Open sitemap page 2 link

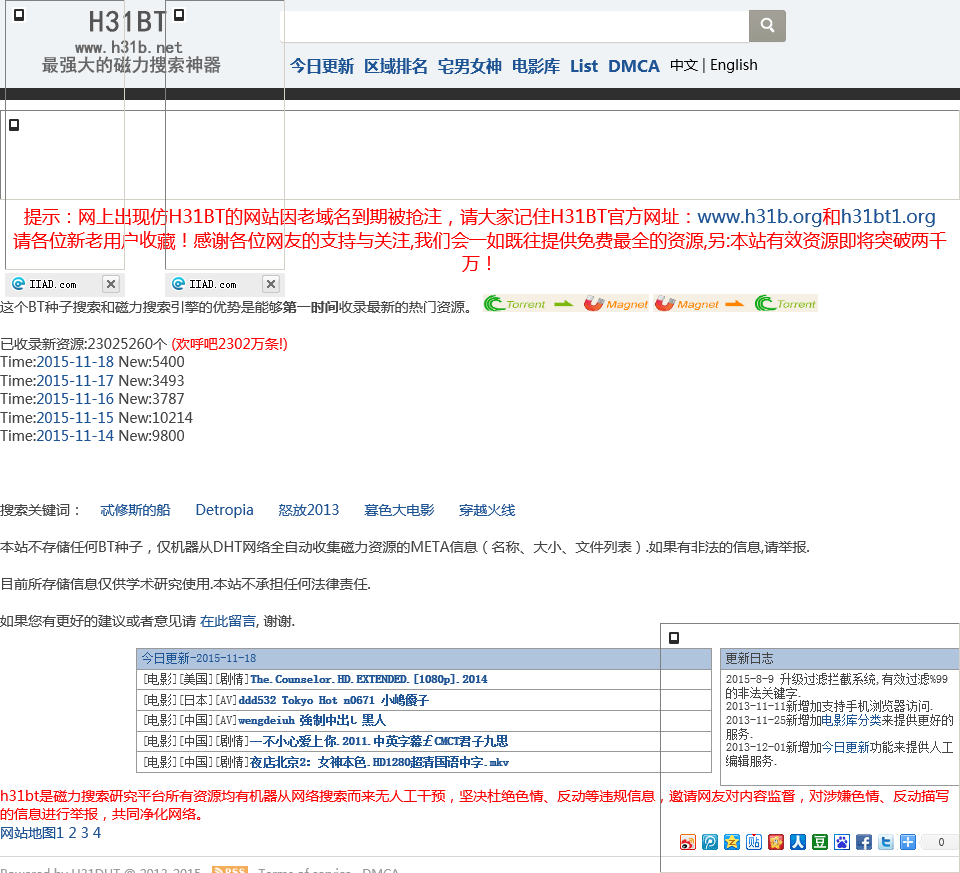pos(72,833)
